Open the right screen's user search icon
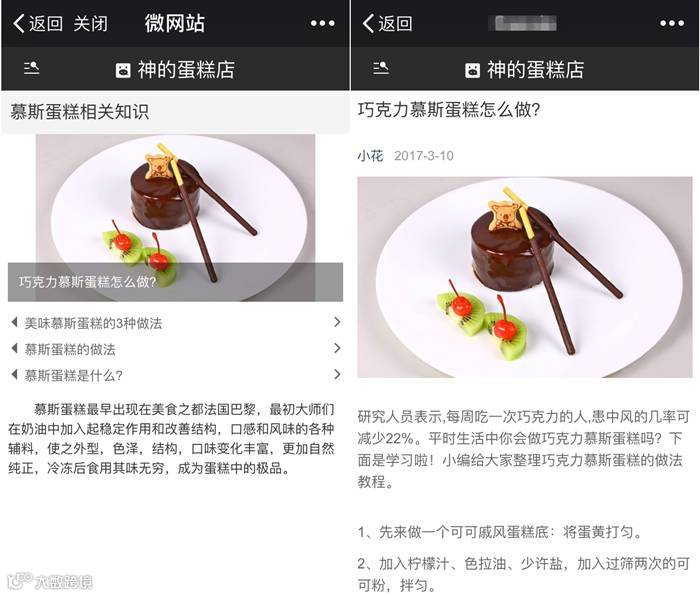700x596 pixels. click(381, 68)
